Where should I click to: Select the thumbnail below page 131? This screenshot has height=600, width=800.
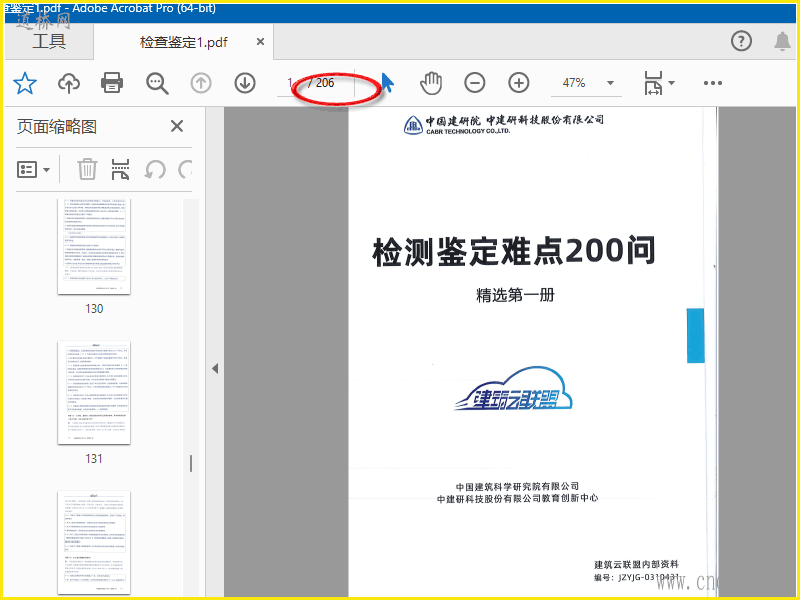[94, 543]
